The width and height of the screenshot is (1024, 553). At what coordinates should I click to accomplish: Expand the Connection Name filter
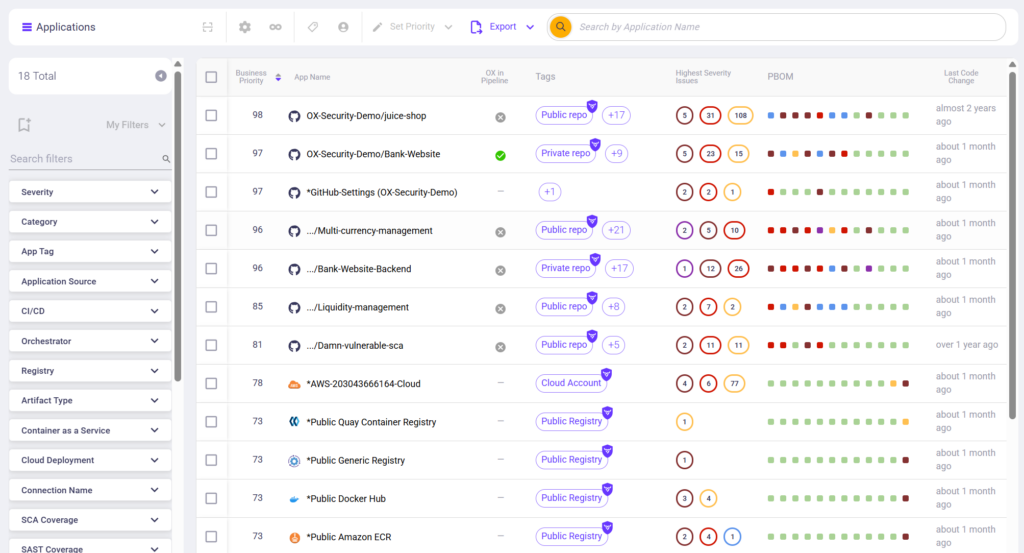90,490
